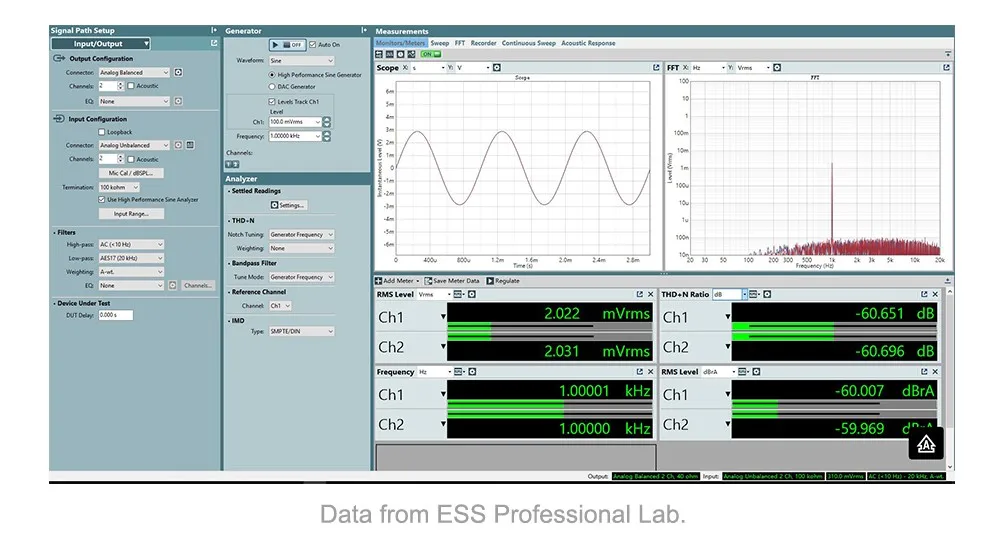Viewport: 999px width, 540px height.
Task: Open output EQ settings icon
Action: [x=178, y=101]
